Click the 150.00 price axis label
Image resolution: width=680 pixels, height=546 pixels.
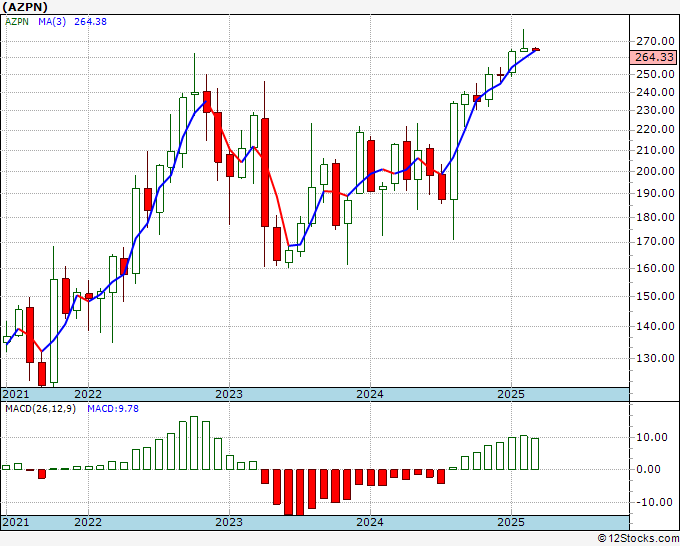point(655,296)
